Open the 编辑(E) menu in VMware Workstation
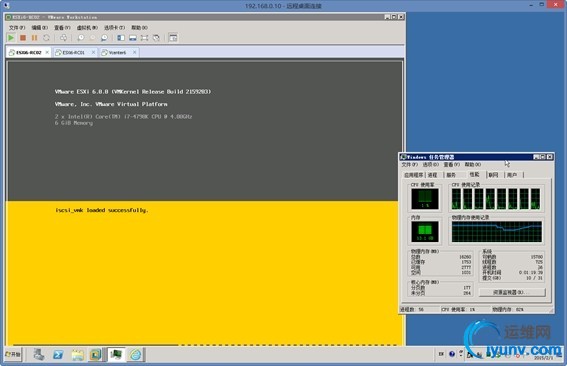This screenshot has width=567, height=366. coord(39,27)
